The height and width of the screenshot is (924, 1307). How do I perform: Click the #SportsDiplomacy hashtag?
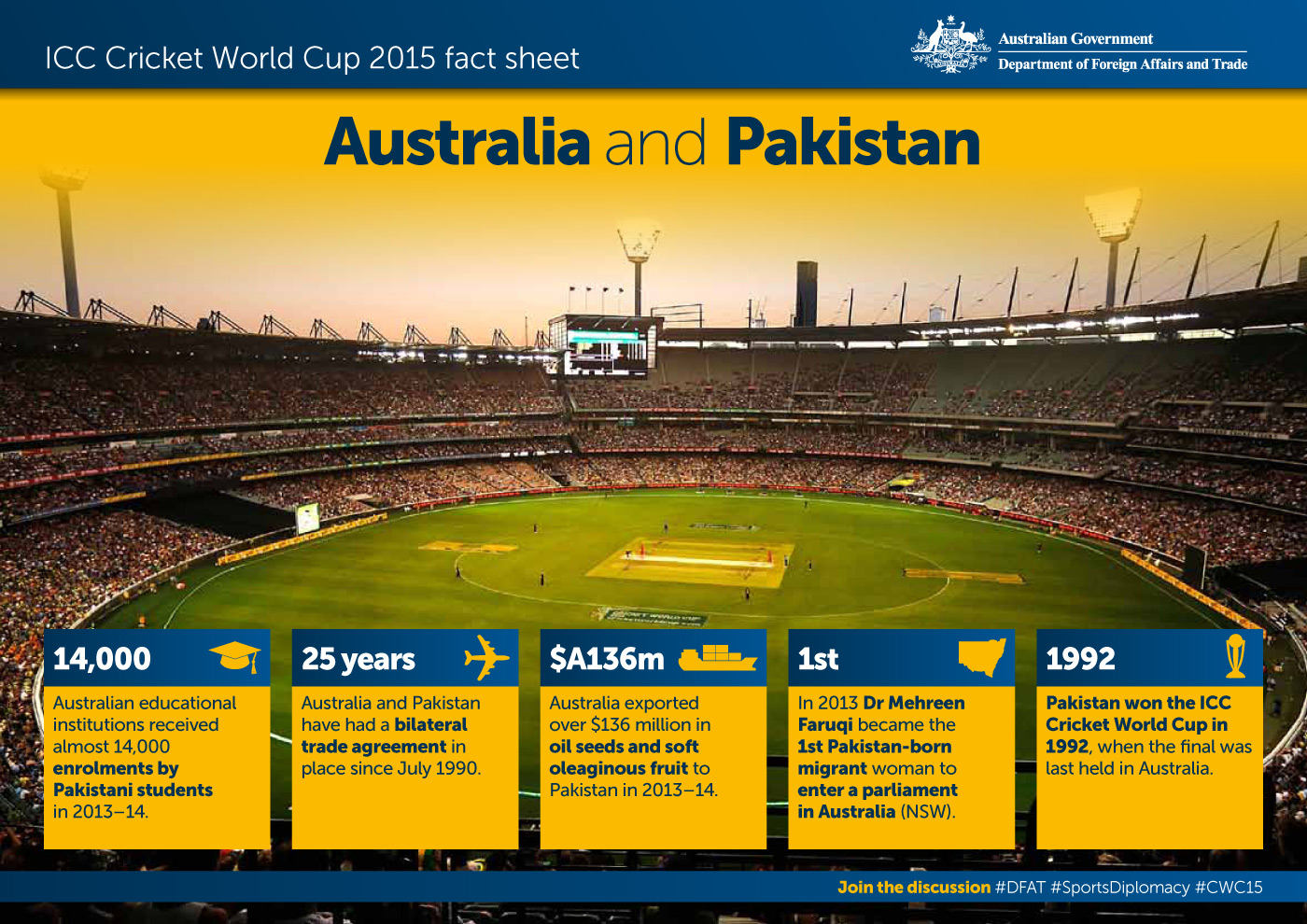pos(1120,888)
